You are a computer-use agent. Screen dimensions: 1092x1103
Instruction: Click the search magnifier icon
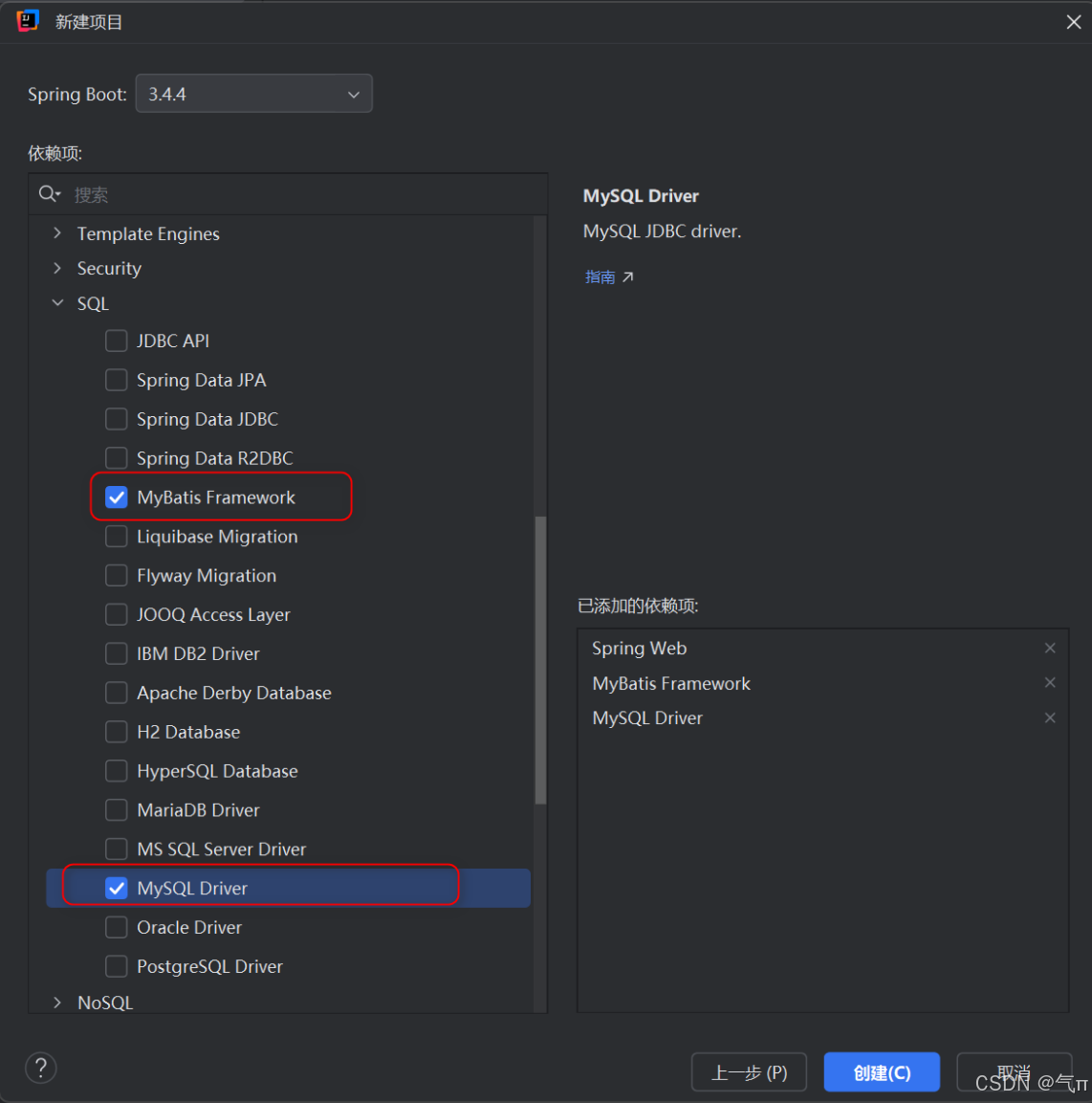[x=48, y=193]
